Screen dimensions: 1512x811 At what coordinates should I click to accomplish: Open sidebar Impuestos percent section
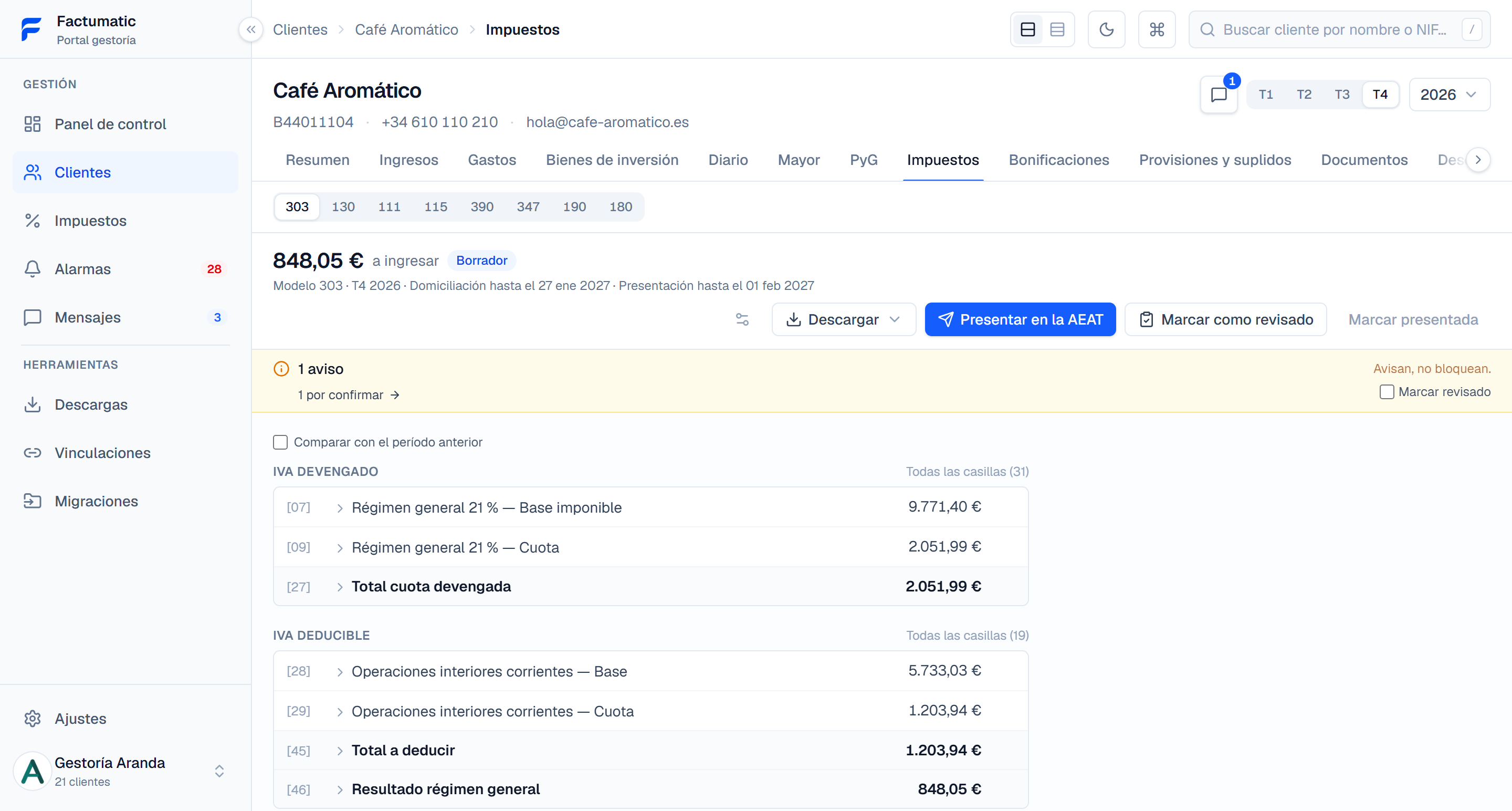pos(125,221)
